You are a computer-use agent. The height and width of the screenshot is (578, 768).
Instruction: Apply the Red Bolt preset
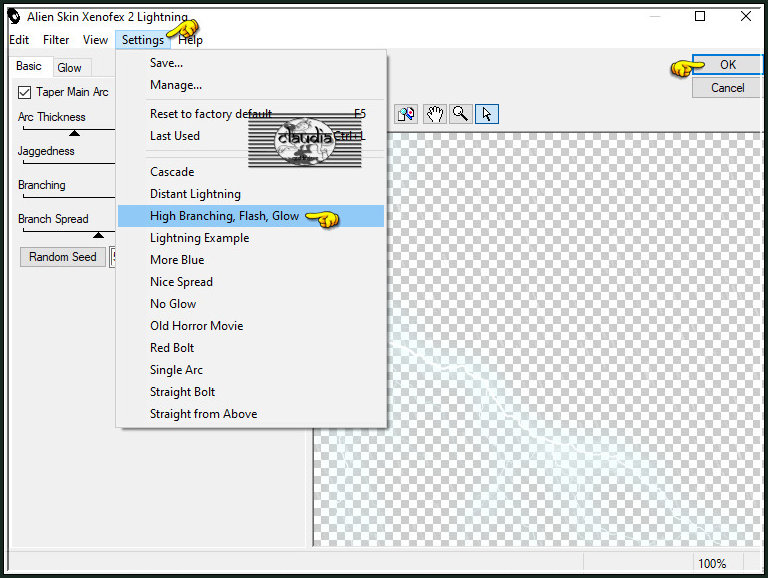[x=251, y=348]
